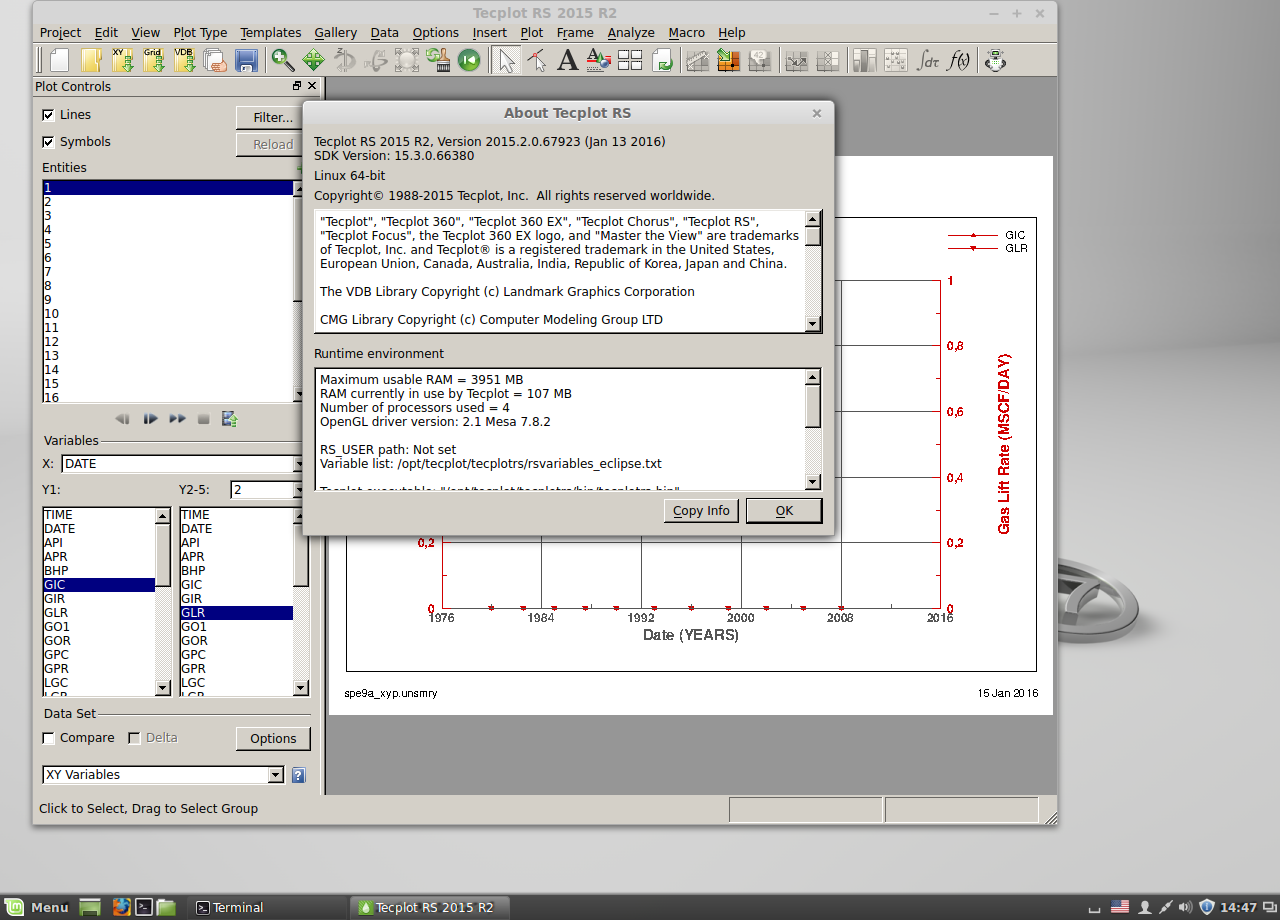Select GOR in the Y1 variable list
Image resolution: width=1280 pixels, height=920 pixels.
tap(99, 641)
